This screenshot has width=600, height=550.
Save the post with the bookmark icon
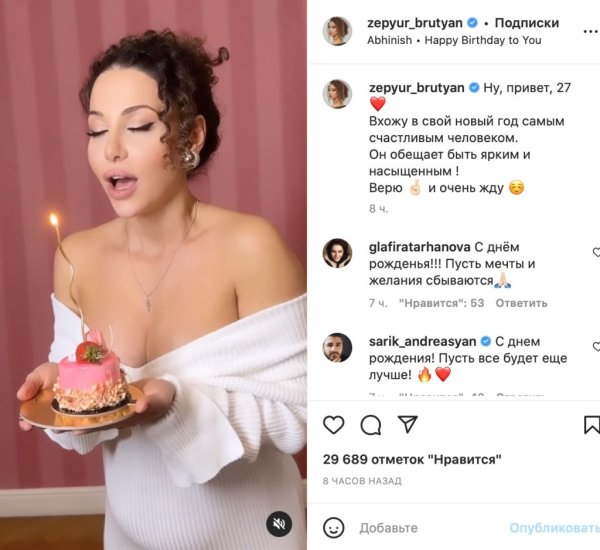point(592,425)
